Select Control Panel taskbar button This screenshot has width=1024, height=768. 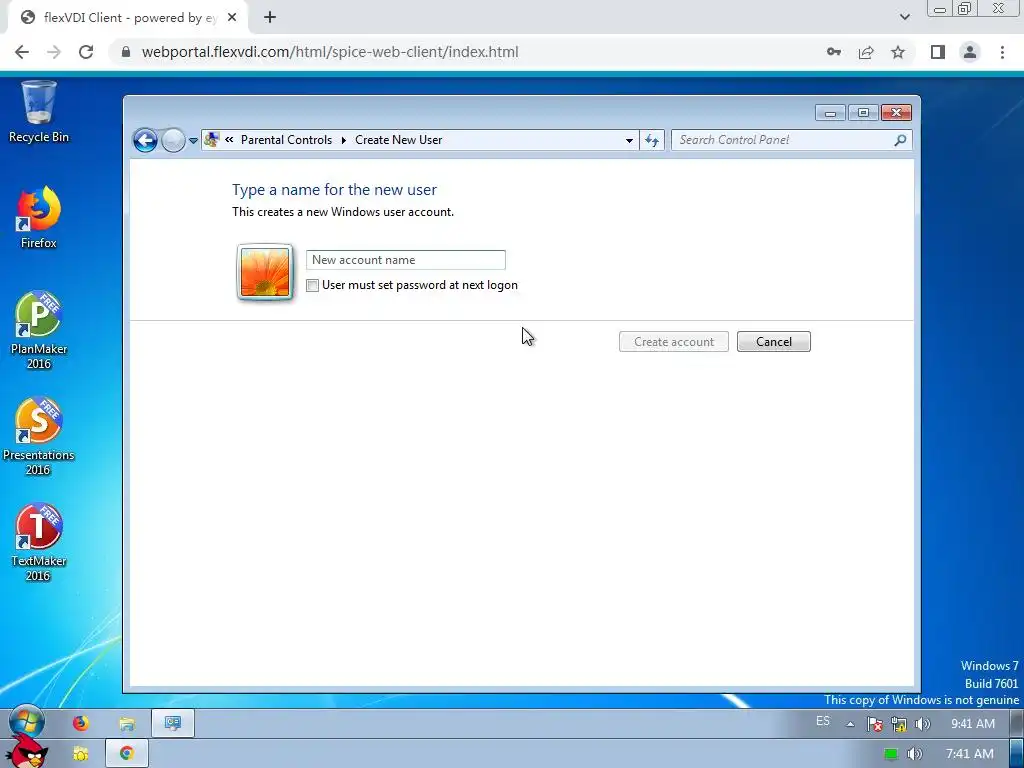173,723
